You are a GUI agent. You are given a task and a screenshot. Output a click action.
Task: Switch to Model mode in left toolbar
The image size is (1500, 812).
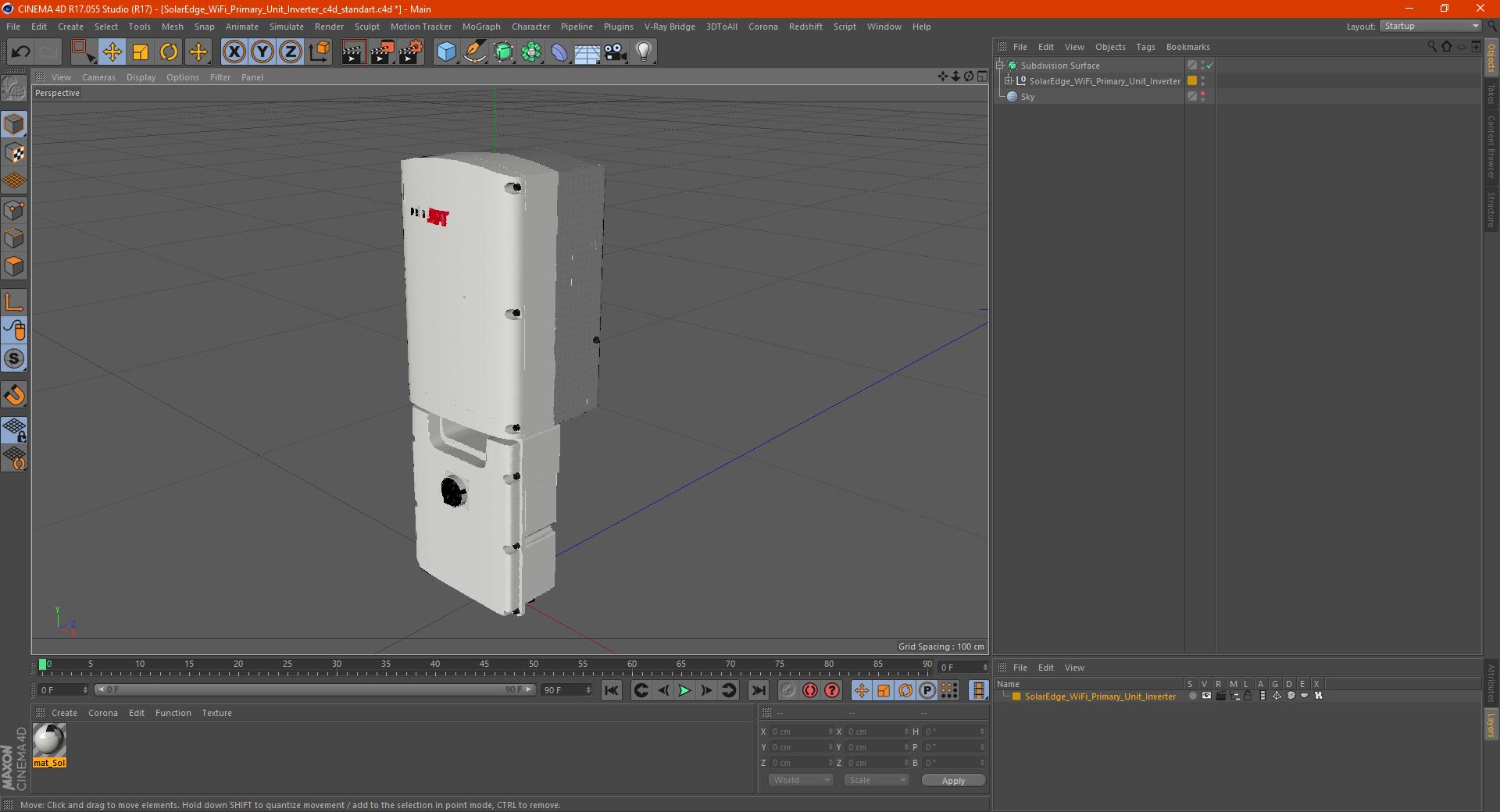[x=14, y=124]
